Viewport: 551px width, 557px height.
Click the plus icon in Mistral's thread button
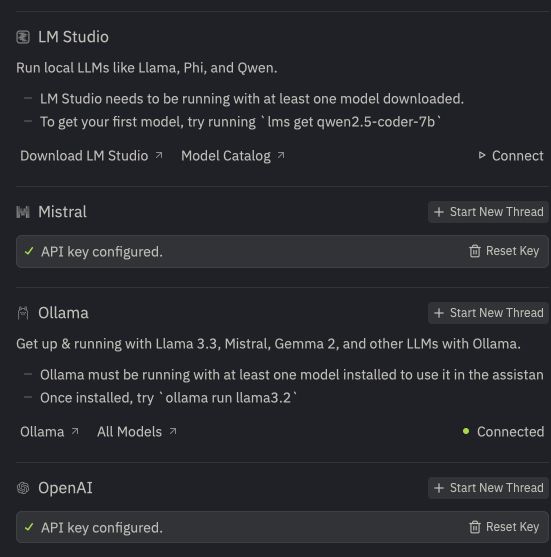(439, 212)
